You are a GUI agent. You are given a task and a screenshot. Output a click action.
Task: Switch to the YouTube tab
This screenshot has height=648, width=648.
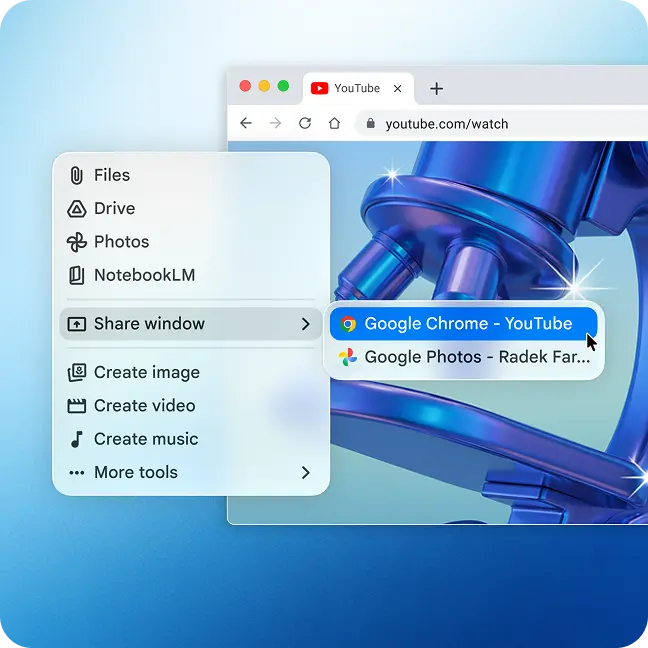352,88
